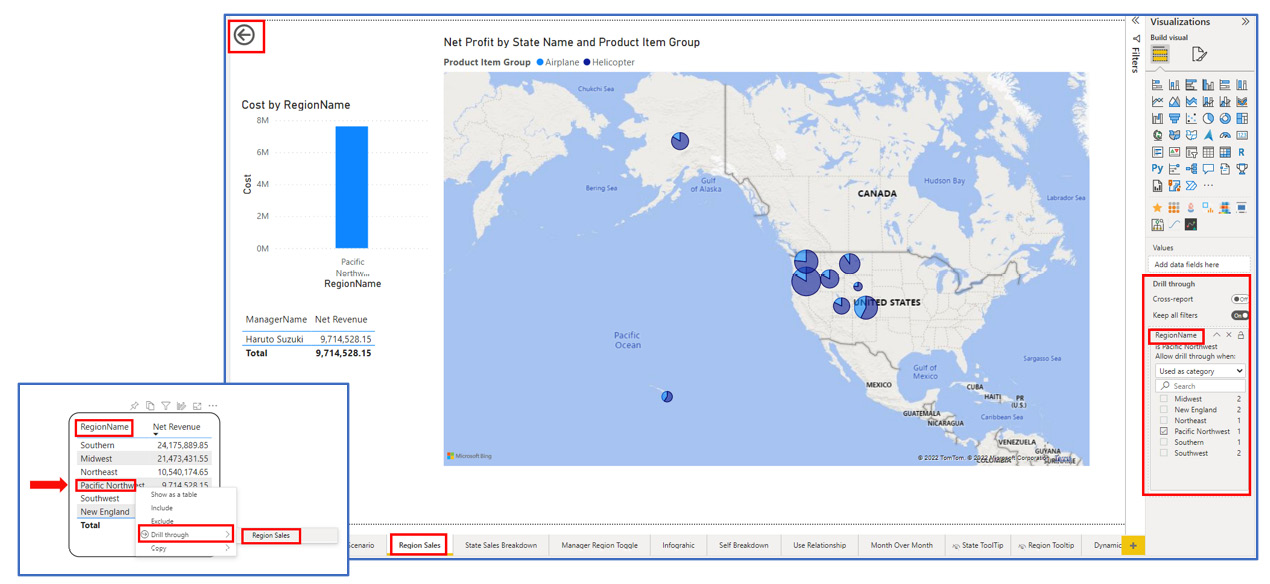Open the 'Used as category' dropdown

tap(1200, 371)
